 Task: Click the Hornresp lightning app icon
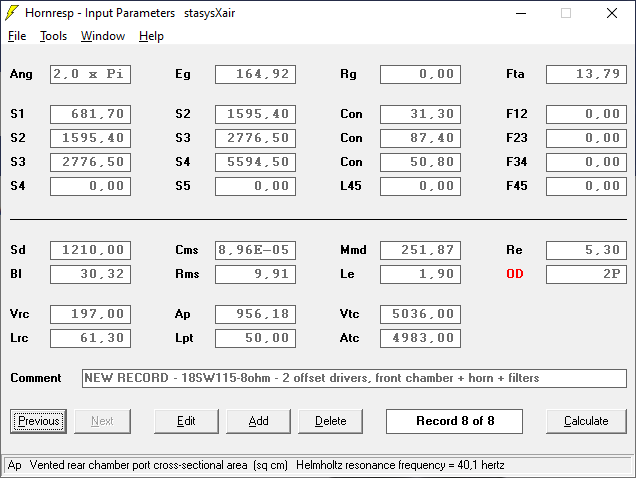pos(12,13)
